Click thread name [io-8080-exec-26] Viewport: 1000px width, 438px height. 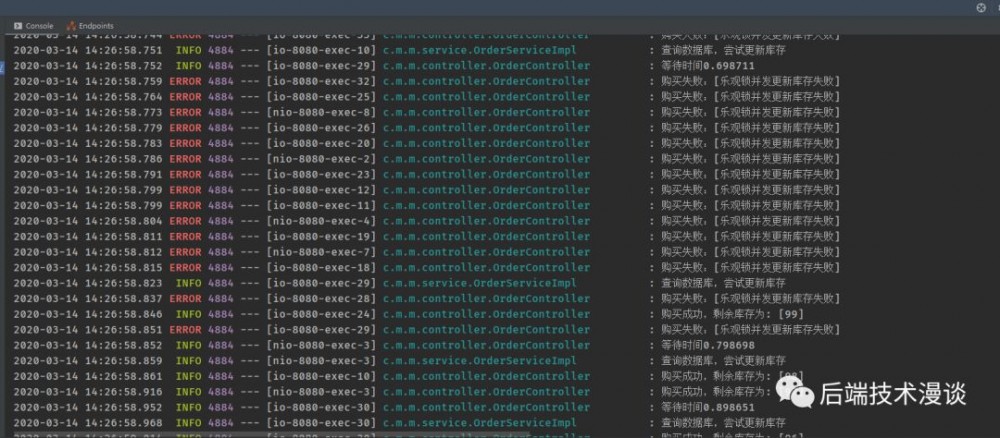click(321, 128)
